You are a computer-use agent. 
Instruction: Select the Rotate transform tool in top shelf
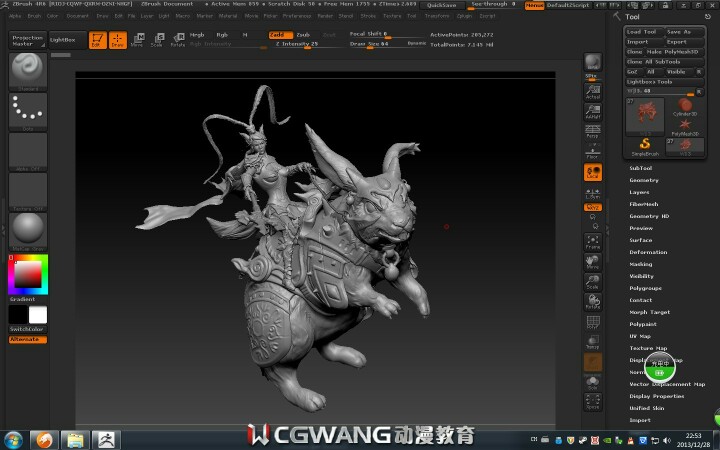click(178, 40)
